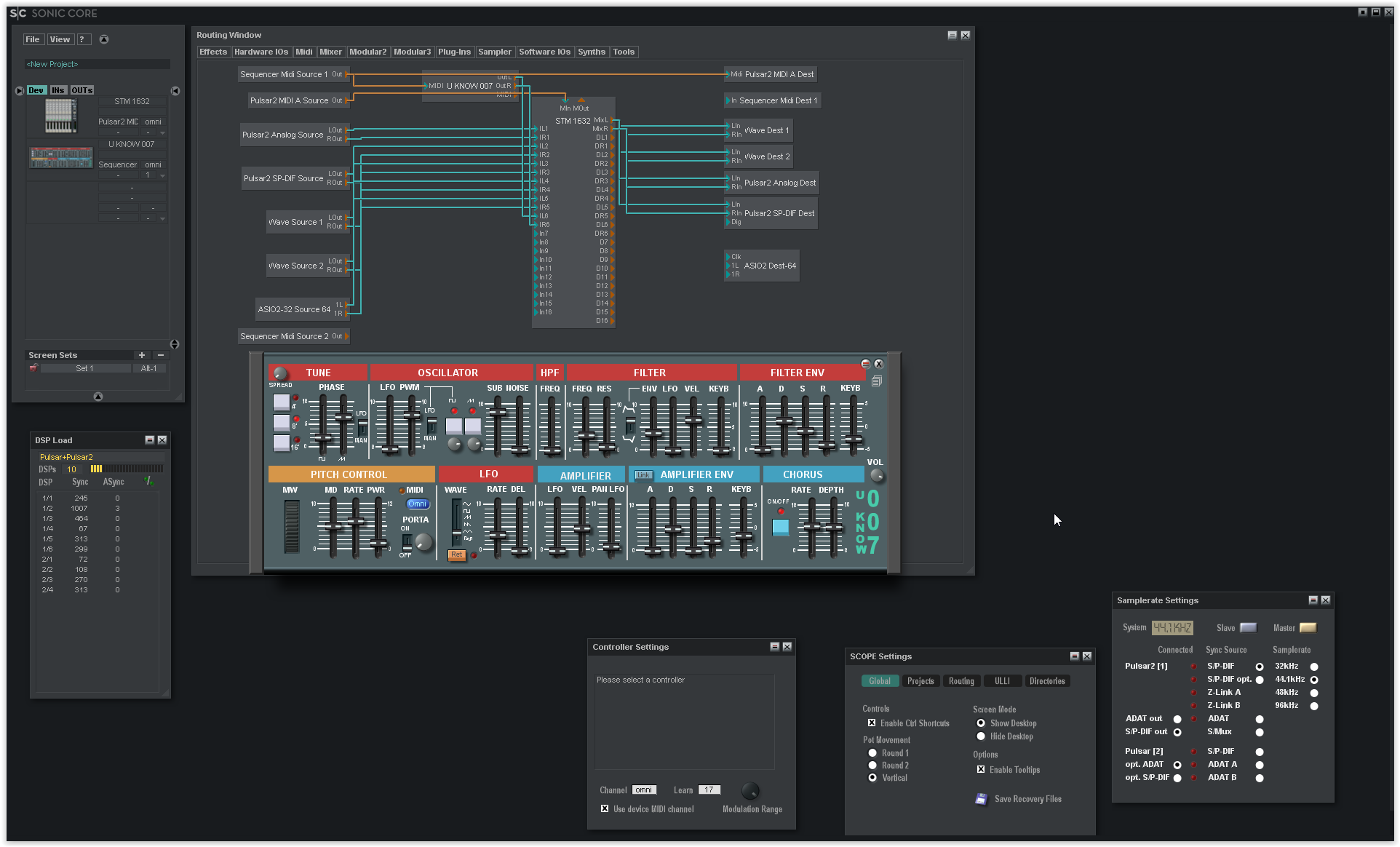
Task: Open the dropdown arrow on the Pulsar2 MID row
Action: click(162, 132)
